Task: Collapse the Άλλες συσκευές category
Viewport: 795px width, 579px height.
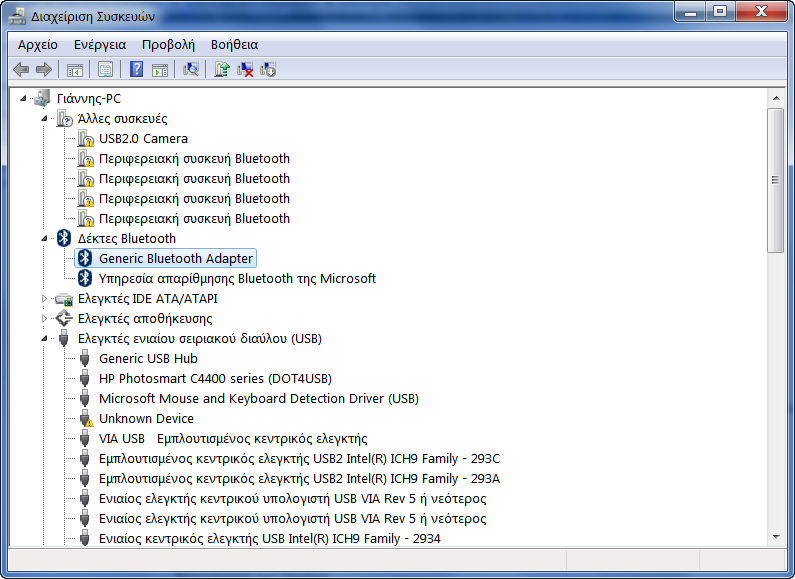Action: [x=44, y=119]
